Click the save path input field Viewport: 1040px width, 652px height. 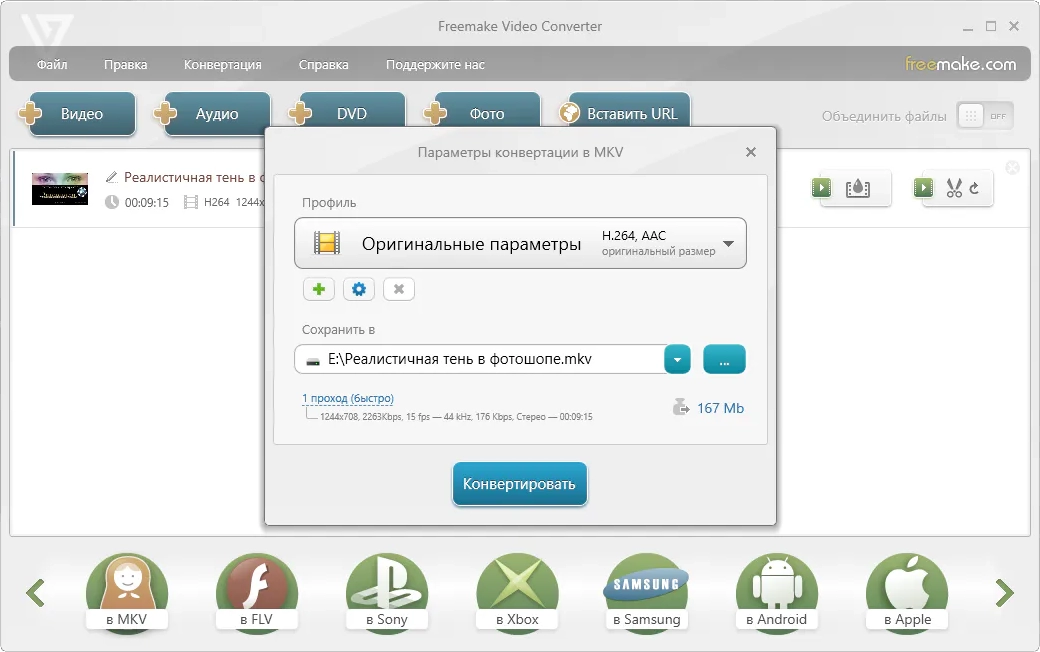coord(480,359)
